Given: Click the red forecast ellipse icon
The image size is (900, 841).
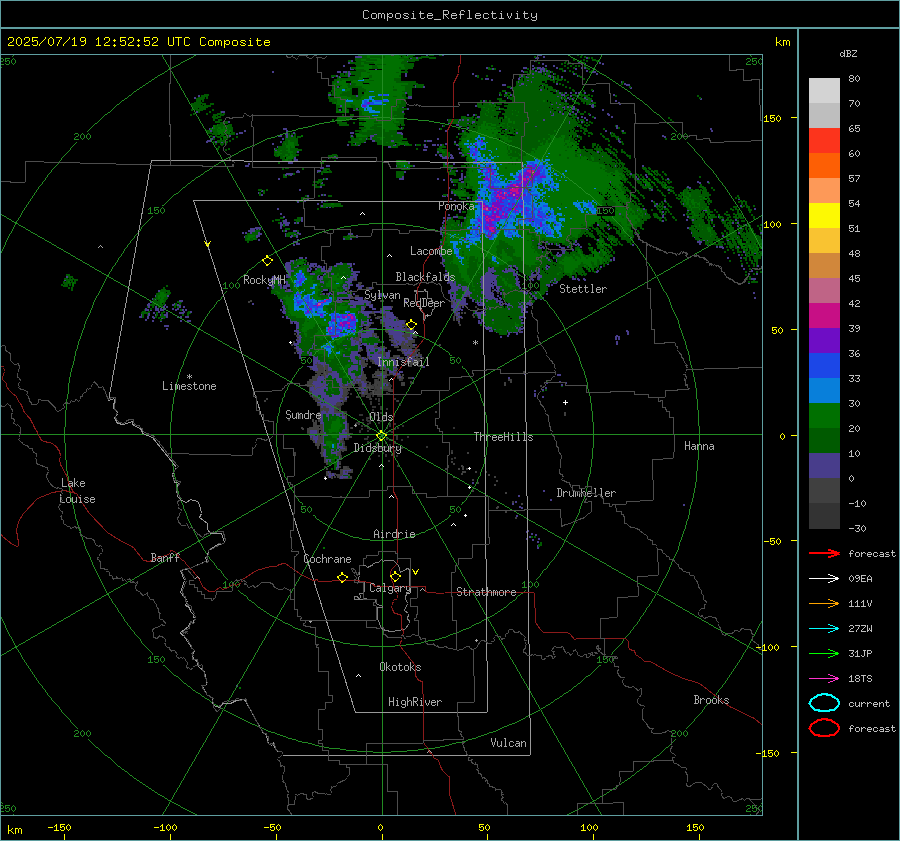Looking at the screenshot, I should coord(824,728).
